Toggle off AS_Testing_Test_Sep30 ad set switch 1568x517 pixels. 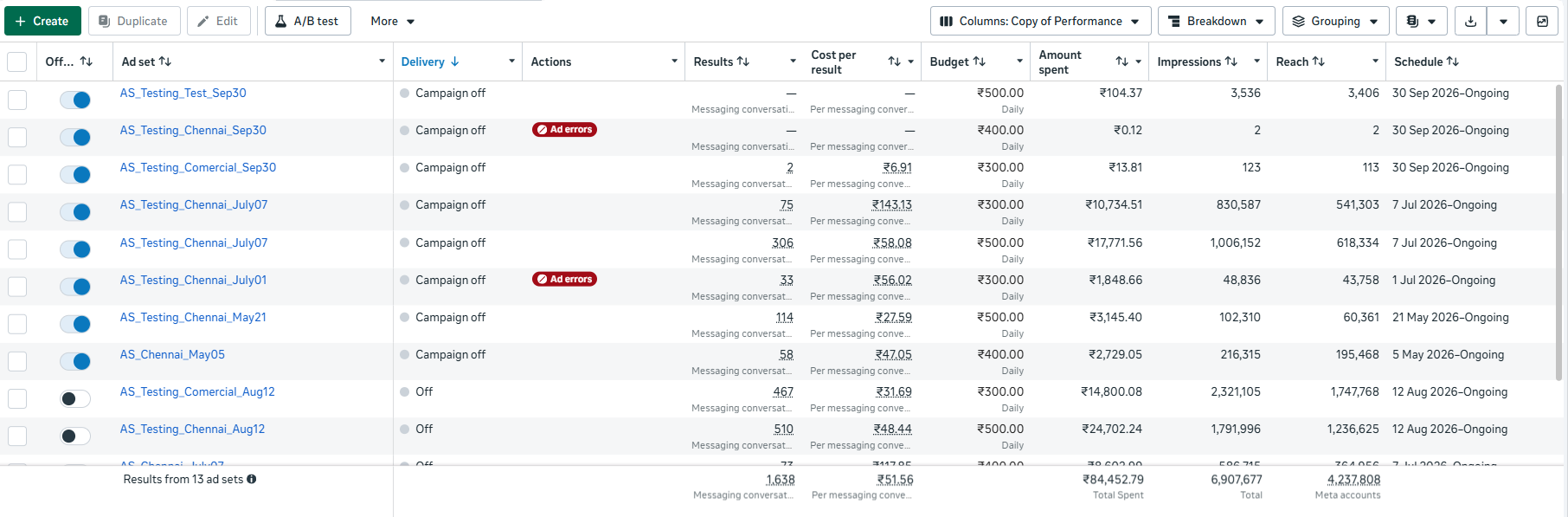[75, 100]
